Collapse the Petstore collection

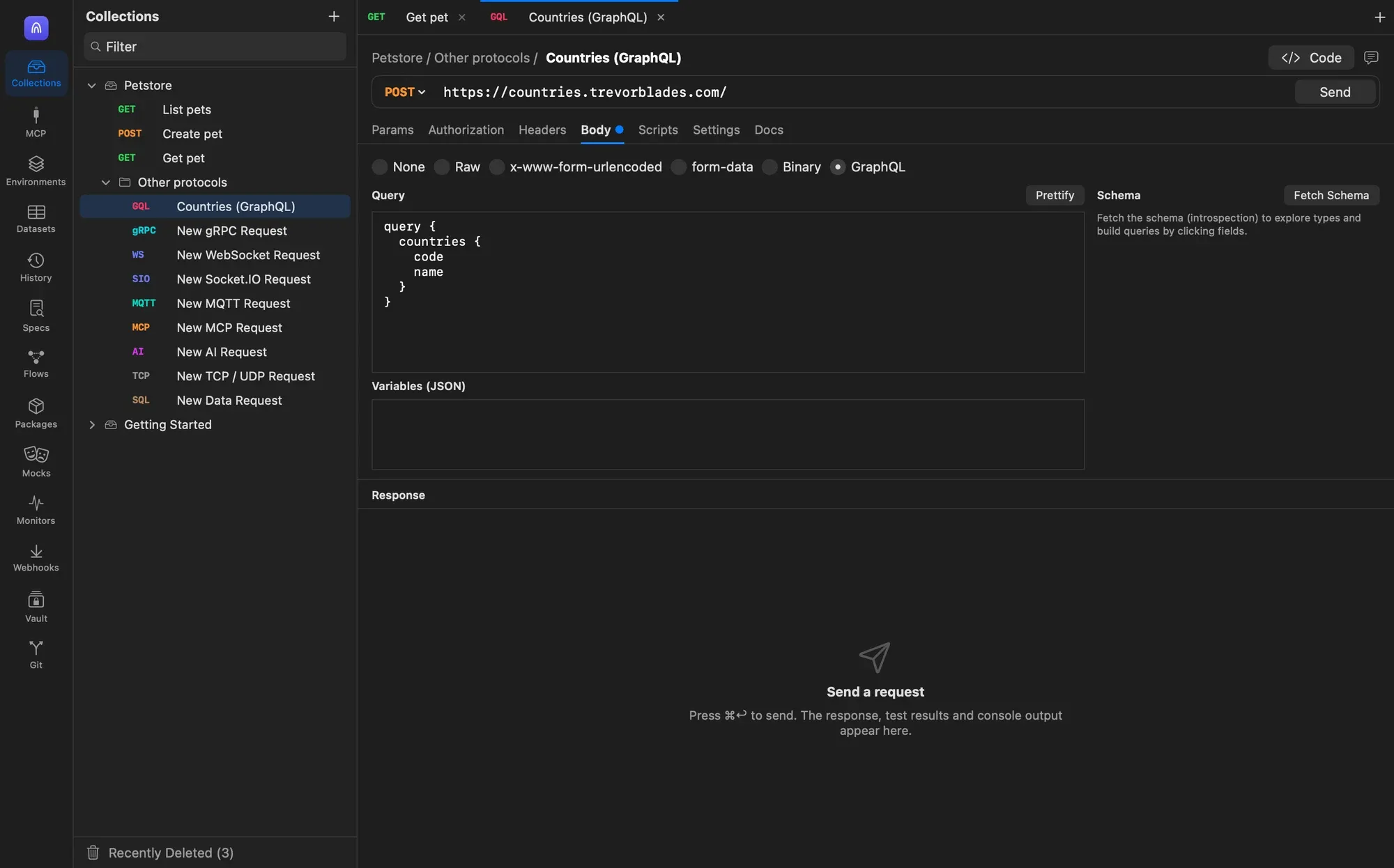tap(91, 86)
